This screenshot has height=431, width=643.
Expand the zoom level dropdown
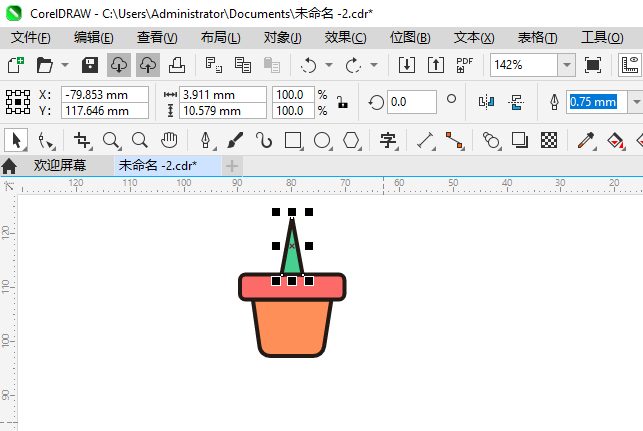567,65
